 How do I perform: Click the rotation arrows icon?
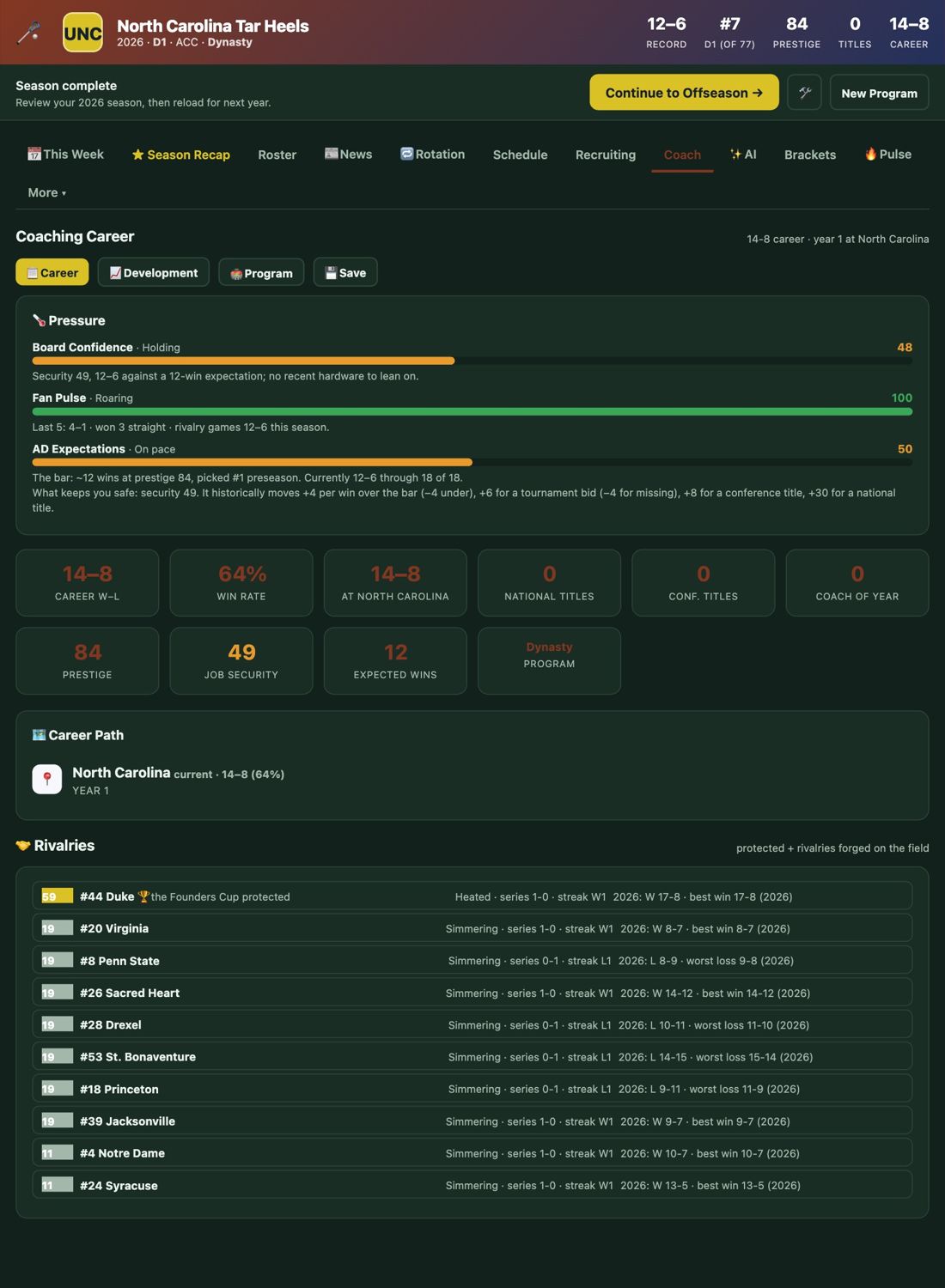(x=407, y=154)
